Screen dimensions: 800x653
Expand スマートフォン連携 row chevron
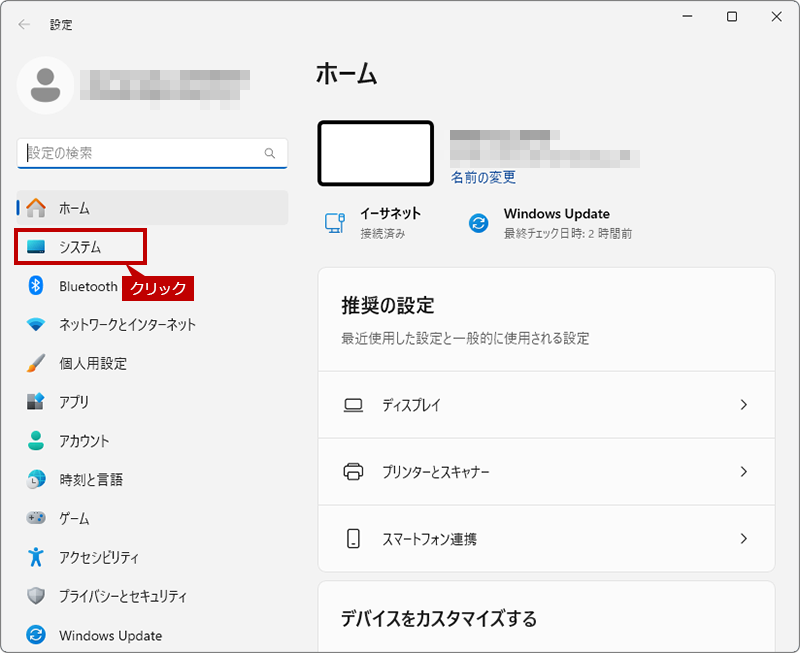(744, 538)
